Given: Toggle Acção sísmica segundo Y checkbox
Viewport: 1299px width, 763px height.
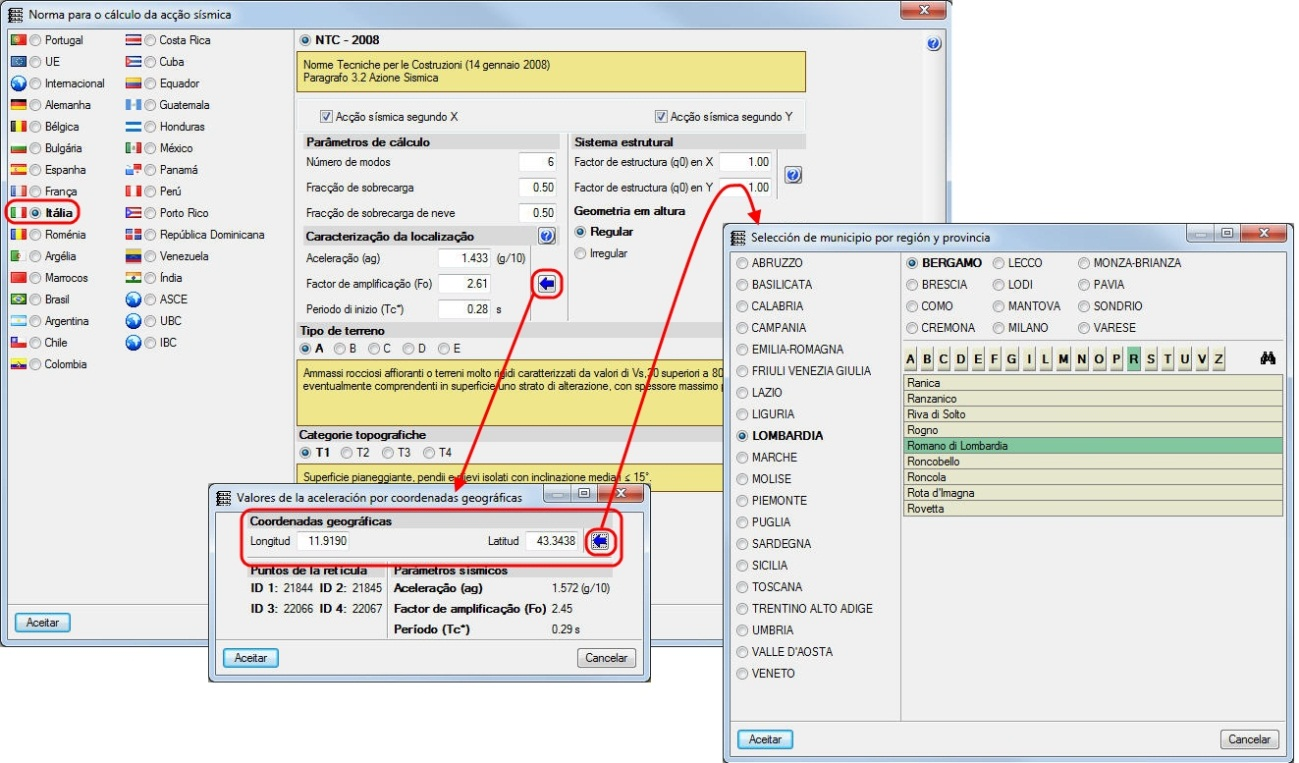Looking at the screenshot, I should click(661, 116).
